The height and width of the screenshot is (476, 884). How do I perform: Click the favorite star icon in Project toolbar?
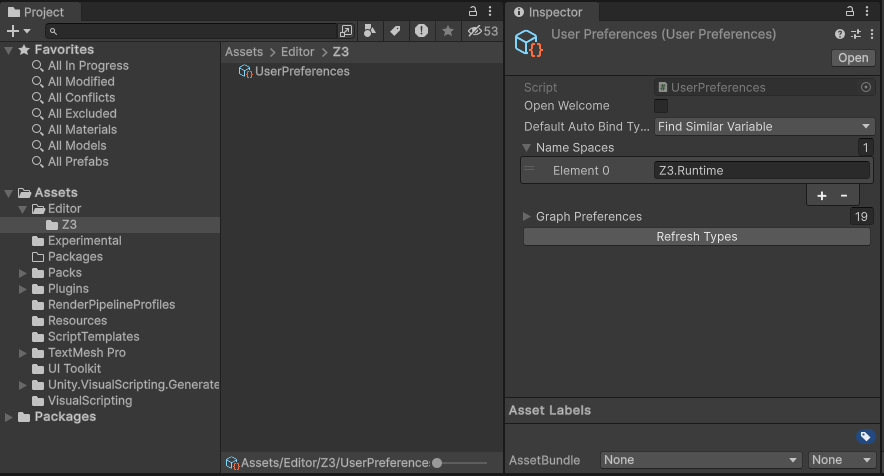447,31
